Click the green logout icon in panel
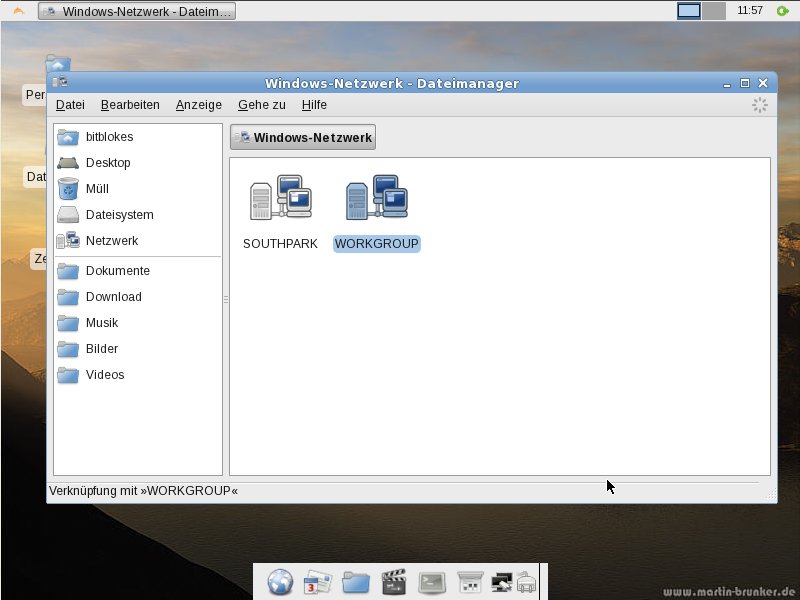Screen dimensions: 800x600 tap(782, 11)
